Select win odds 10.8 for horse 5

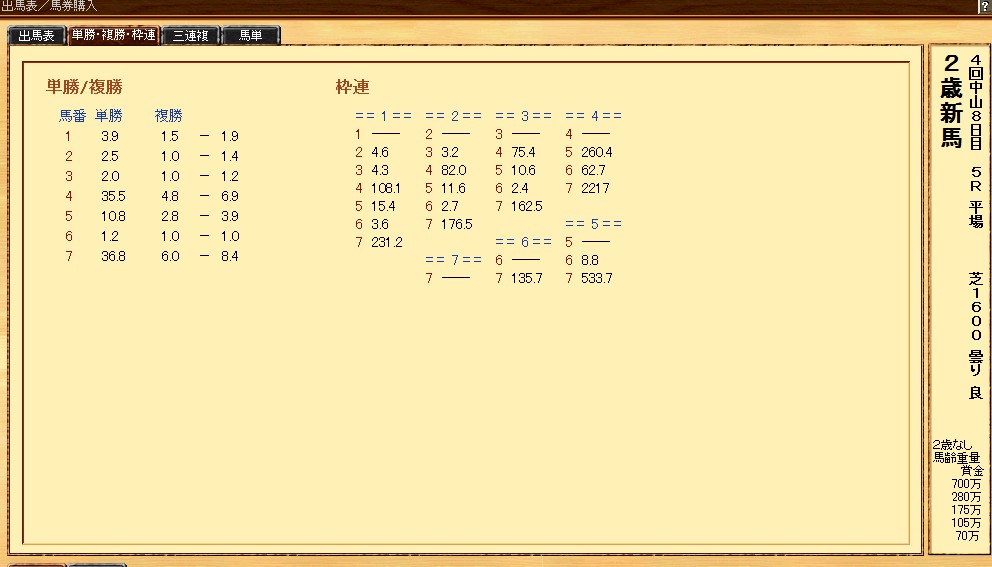tap(113, 216)
